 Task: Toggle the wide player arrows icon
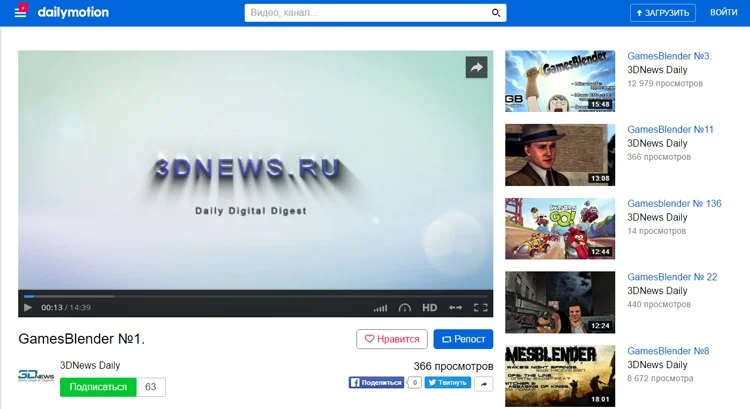(455, 308)
